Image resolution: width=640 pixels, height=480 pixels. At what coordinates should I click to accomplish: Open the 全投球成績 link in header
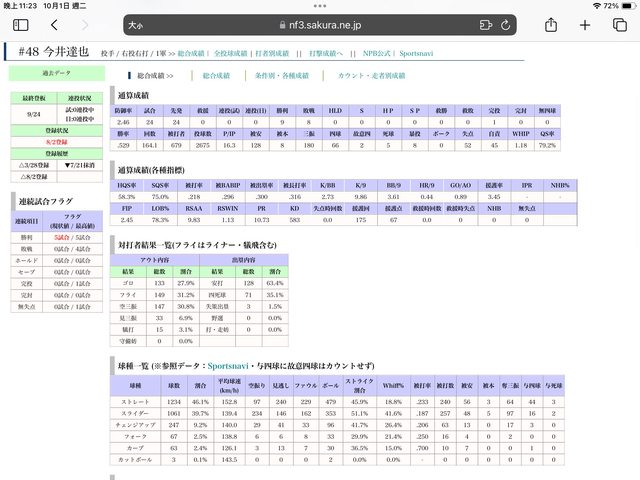click(x=234, y=53)
